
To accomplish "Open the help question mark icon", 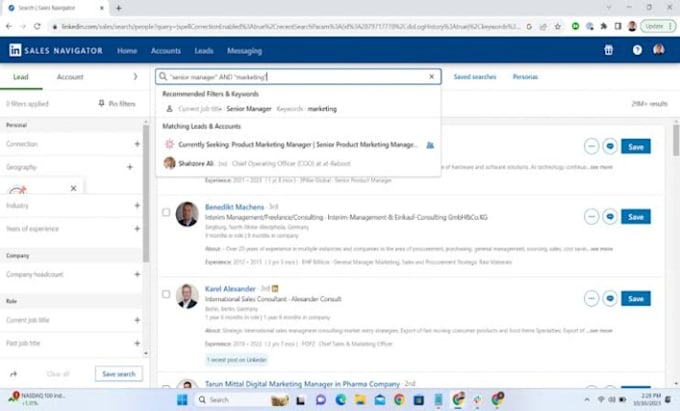I will (637, 50).
